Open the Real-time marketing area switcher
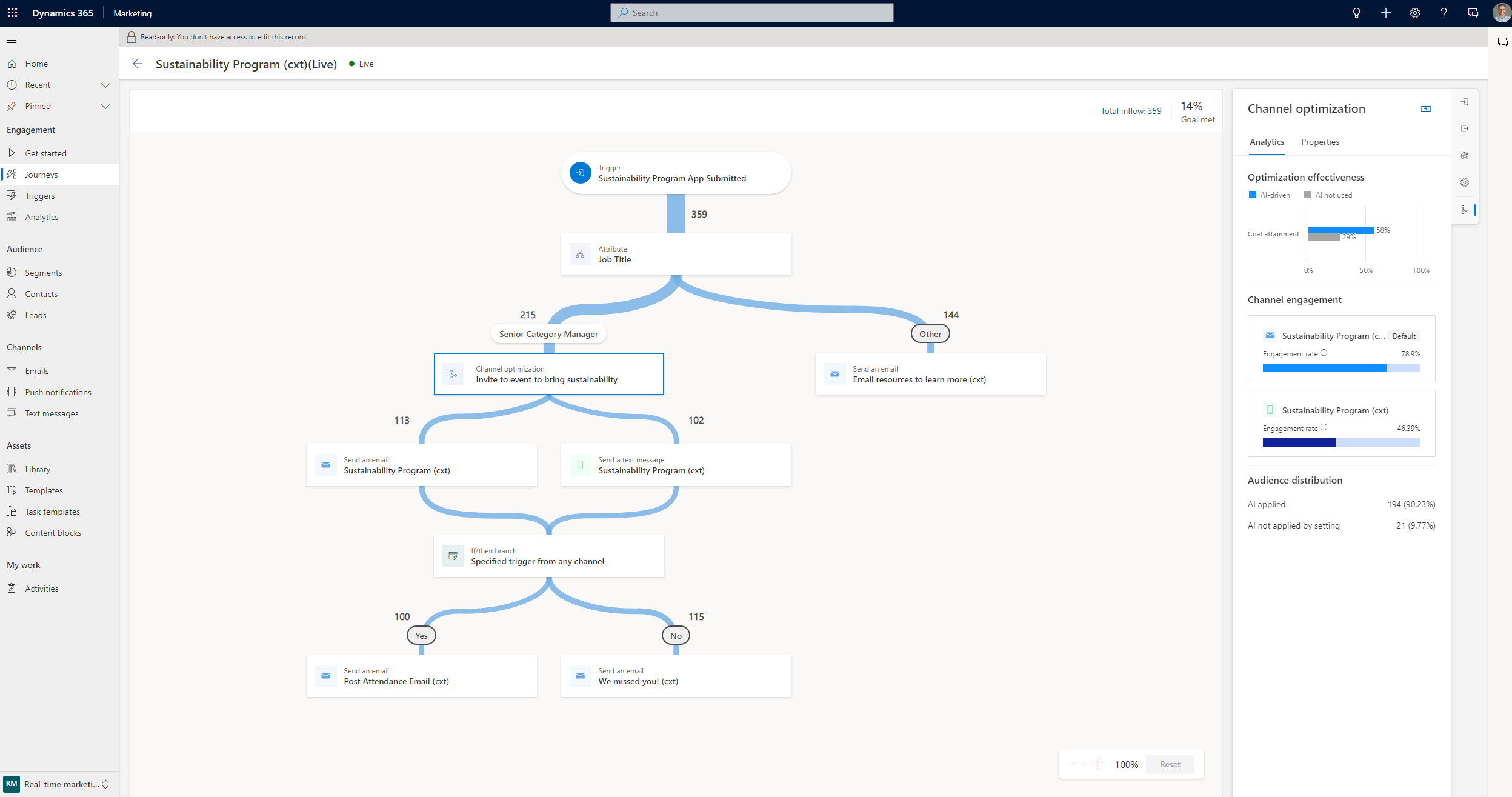 pos(59,784)
